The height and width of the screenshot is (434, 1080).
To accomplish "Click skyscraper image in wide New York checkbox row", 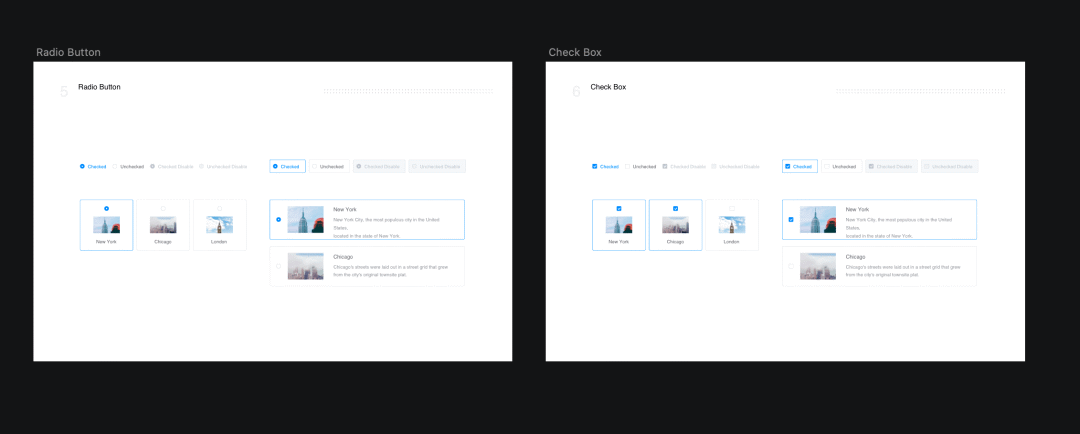I will click(x=818, y=220).
